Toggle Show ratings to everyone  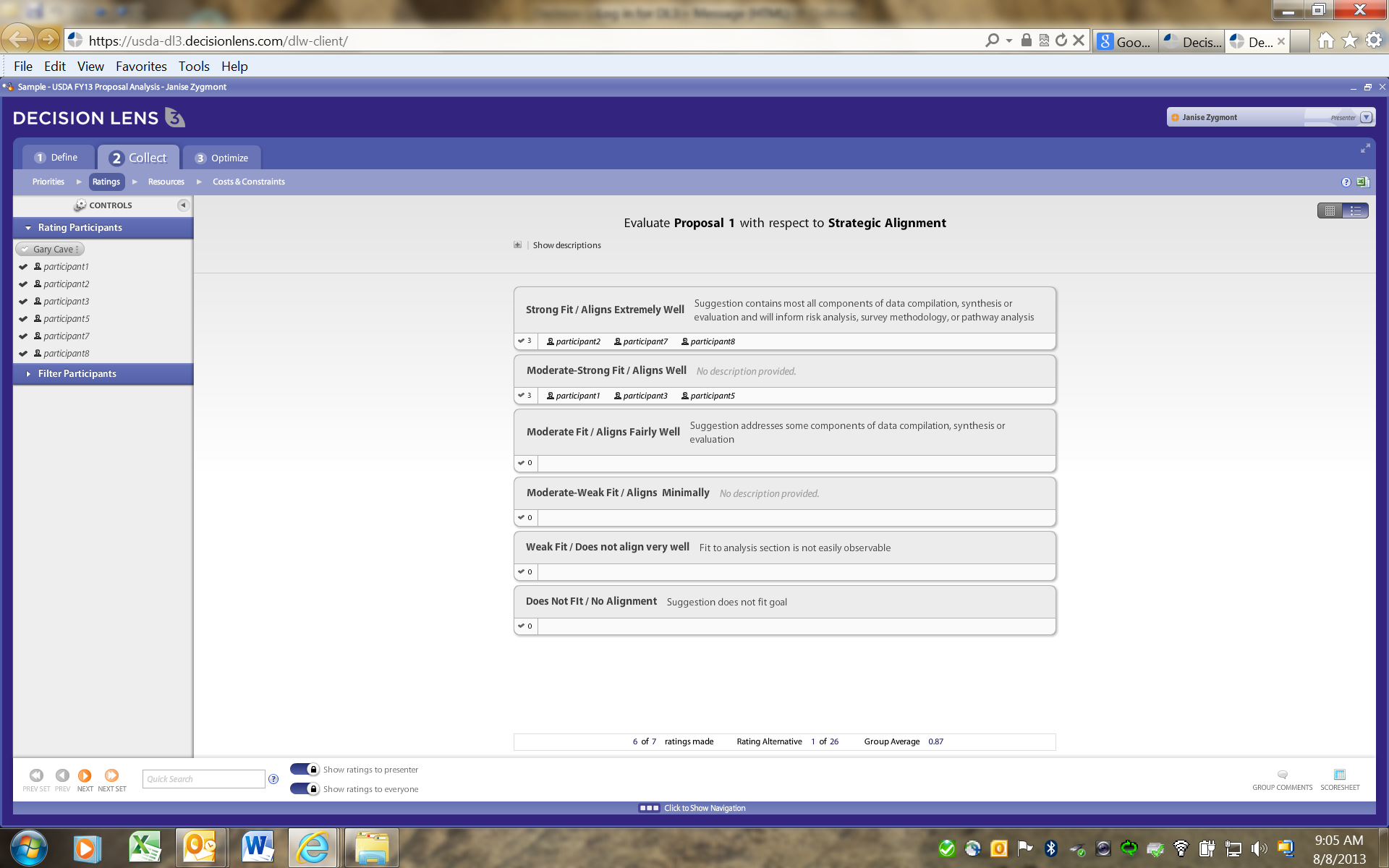(x=305, y=789)
